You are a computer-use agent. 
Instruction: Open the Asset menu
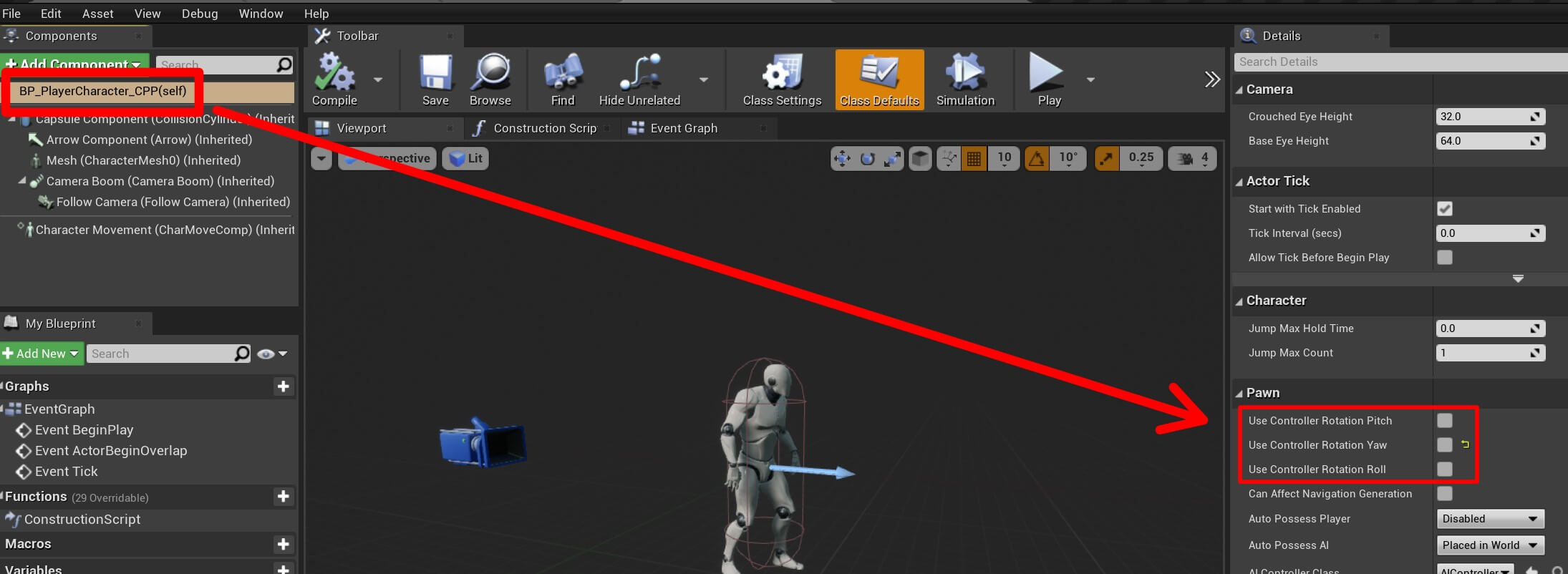tap(98, 14)
